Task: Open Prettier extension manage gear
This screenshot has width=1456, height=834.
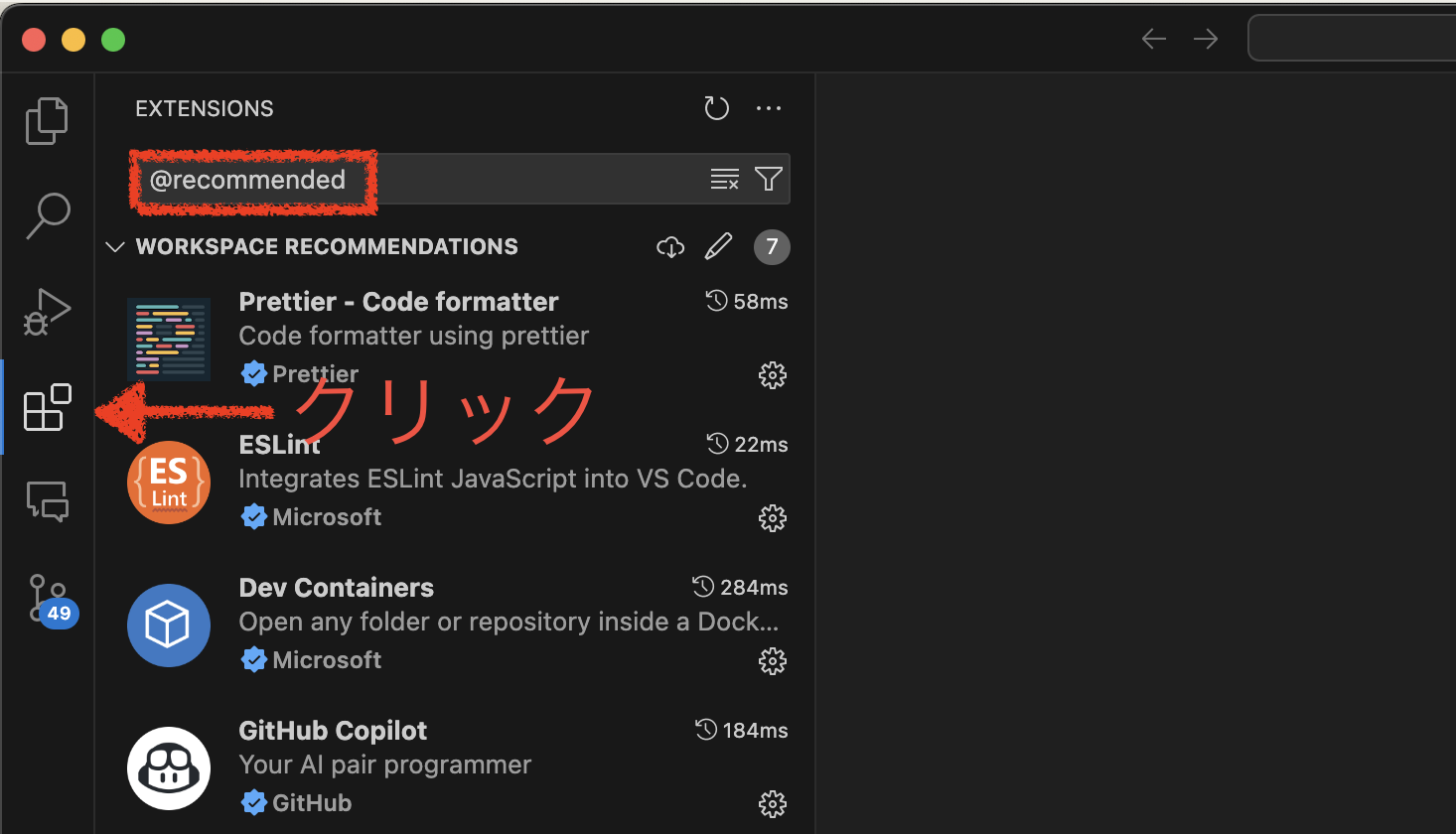Action: [772, 374]
